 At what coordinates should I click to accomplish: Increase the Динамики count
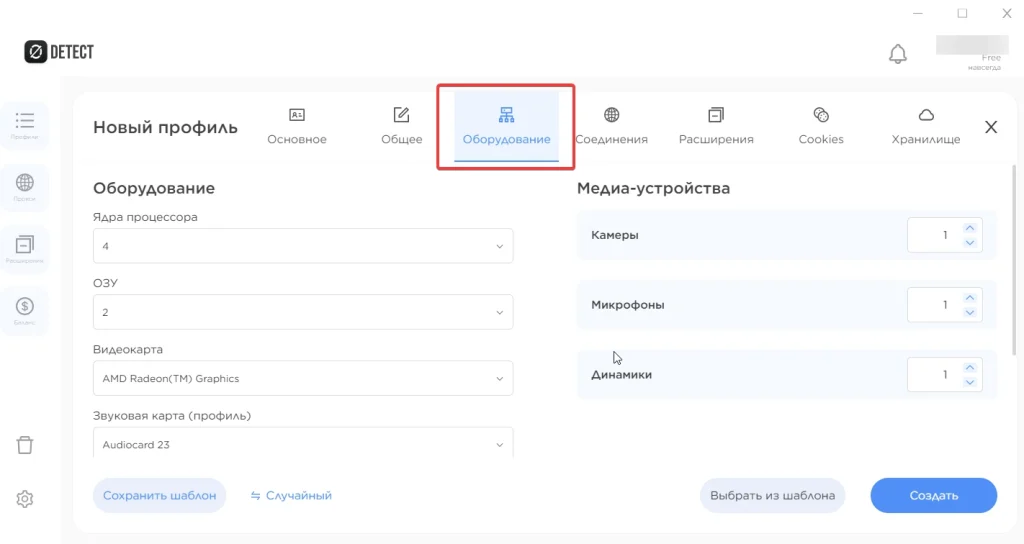(x=970, y=368)
